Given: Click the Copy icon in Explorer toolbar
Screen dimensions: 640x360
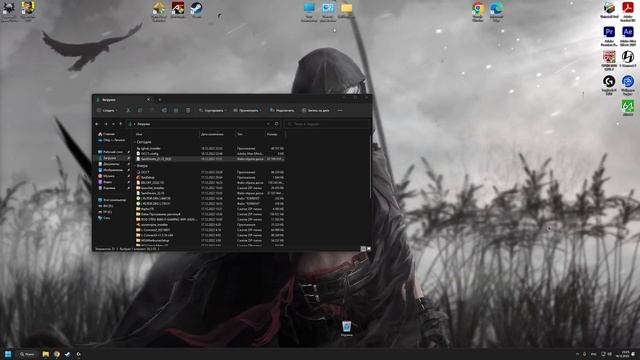Looking at the screenshot, I should click(140, 110).
